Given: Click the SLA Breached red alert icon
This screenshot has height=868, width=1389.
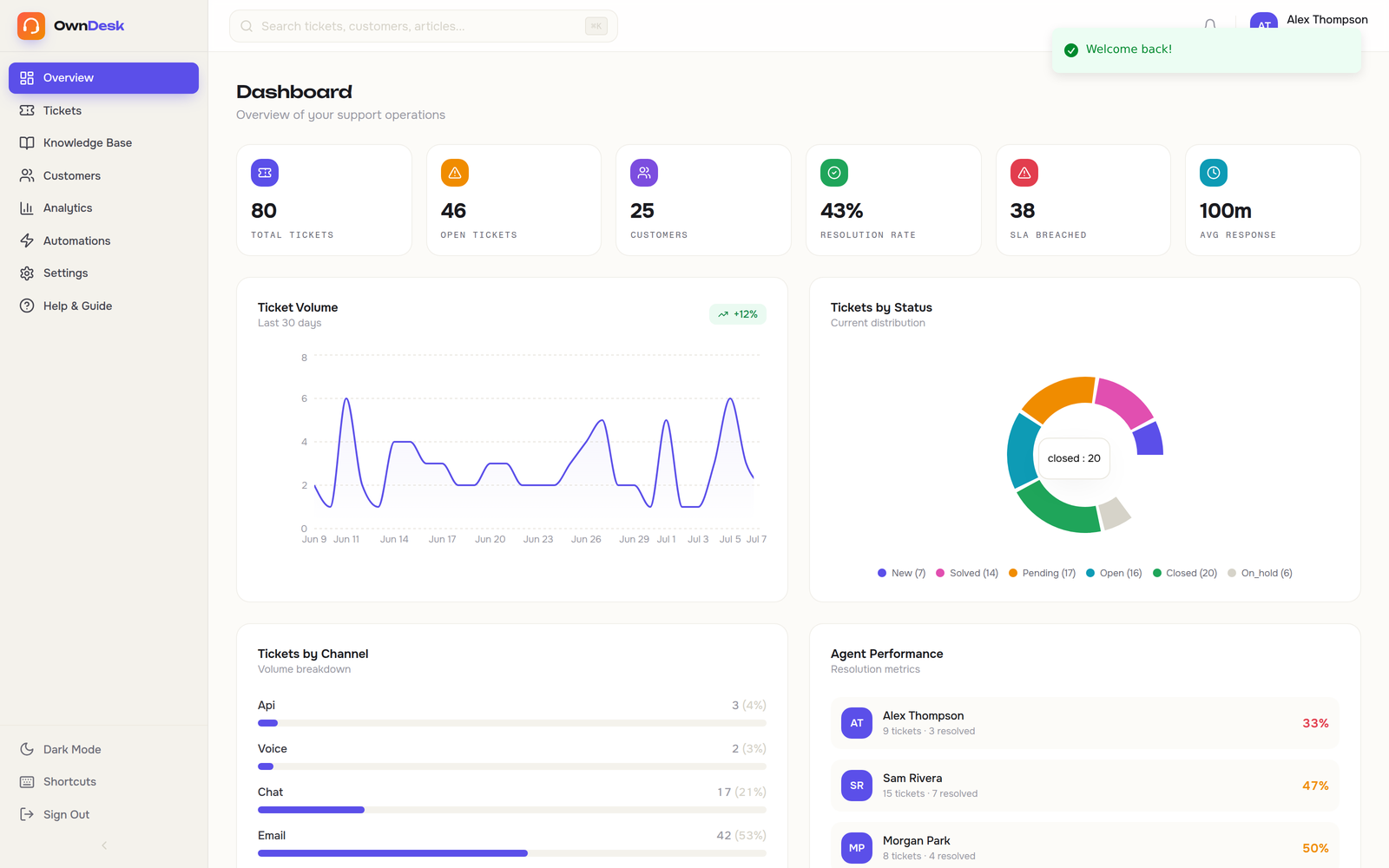Looking at the screenshot, I should pyautogui.click(x=1024, y=173).
